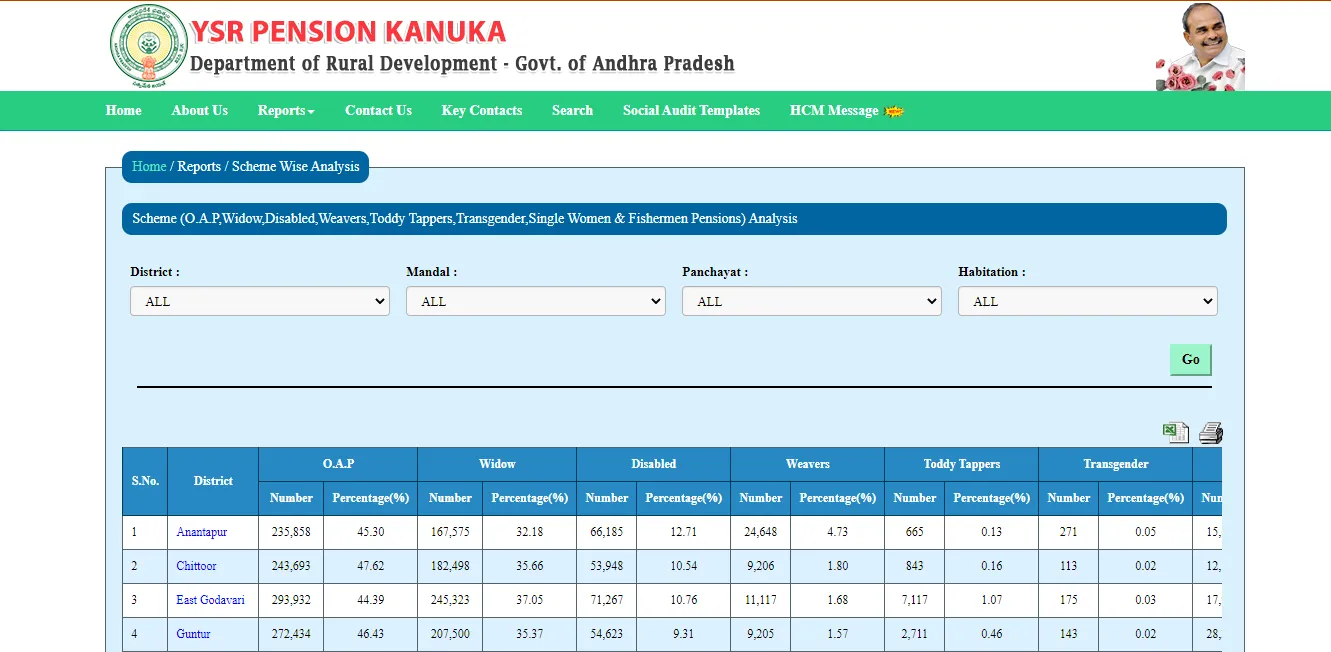Open Social Audit Templates menu item
Screen dimensions: 1331x652
(x=691, y=111)
